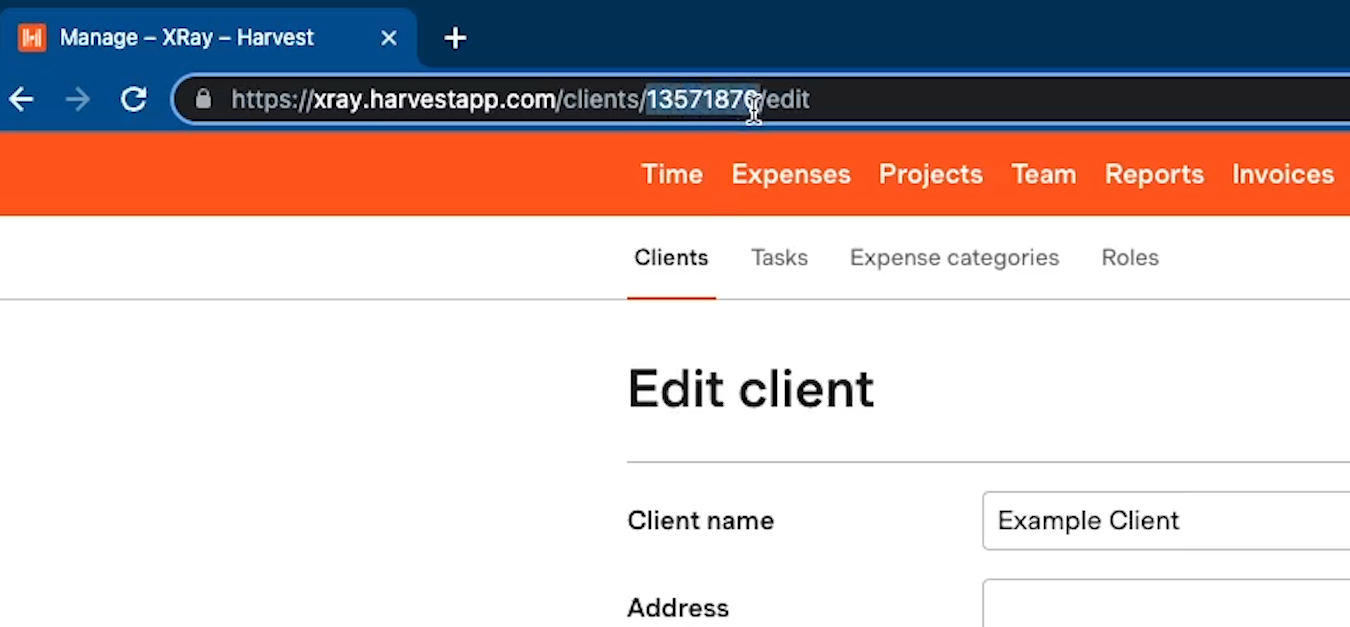Click the padlock site security icon
The width and height of the screenshot is (1350, 627).
point(204,99)
